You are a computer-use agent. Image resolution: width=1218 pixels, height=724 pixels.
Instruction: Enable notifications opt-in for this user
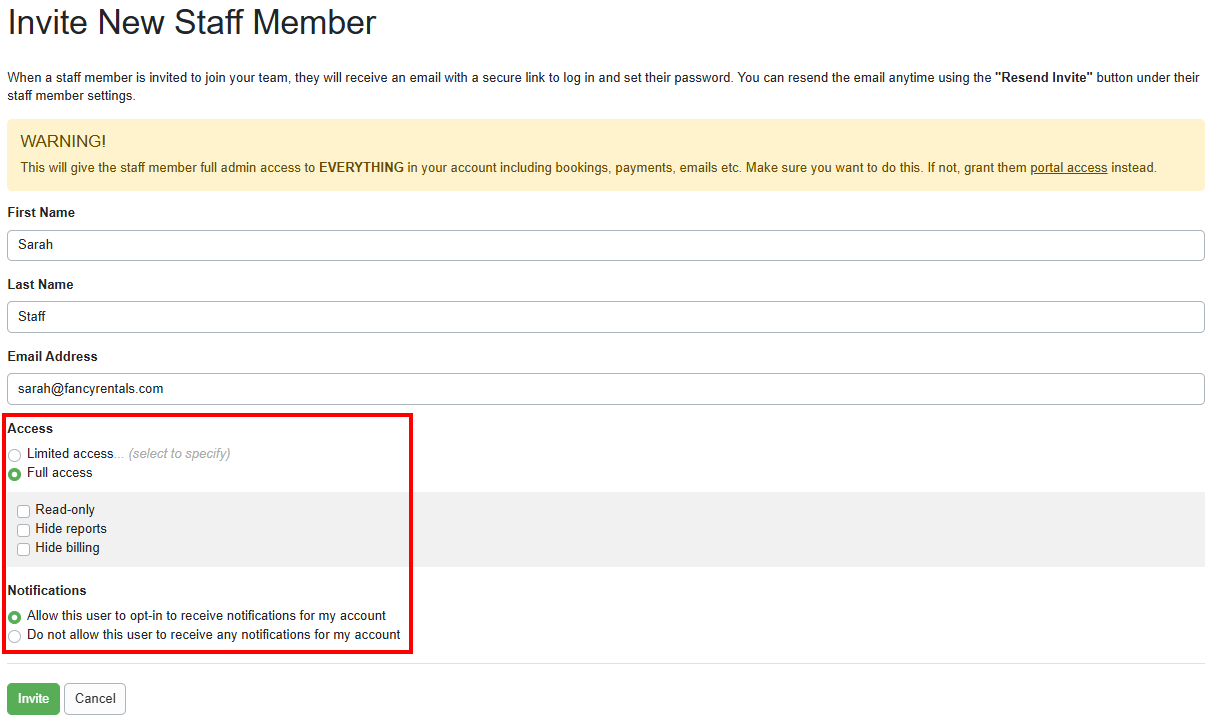(x=15, y=616)
